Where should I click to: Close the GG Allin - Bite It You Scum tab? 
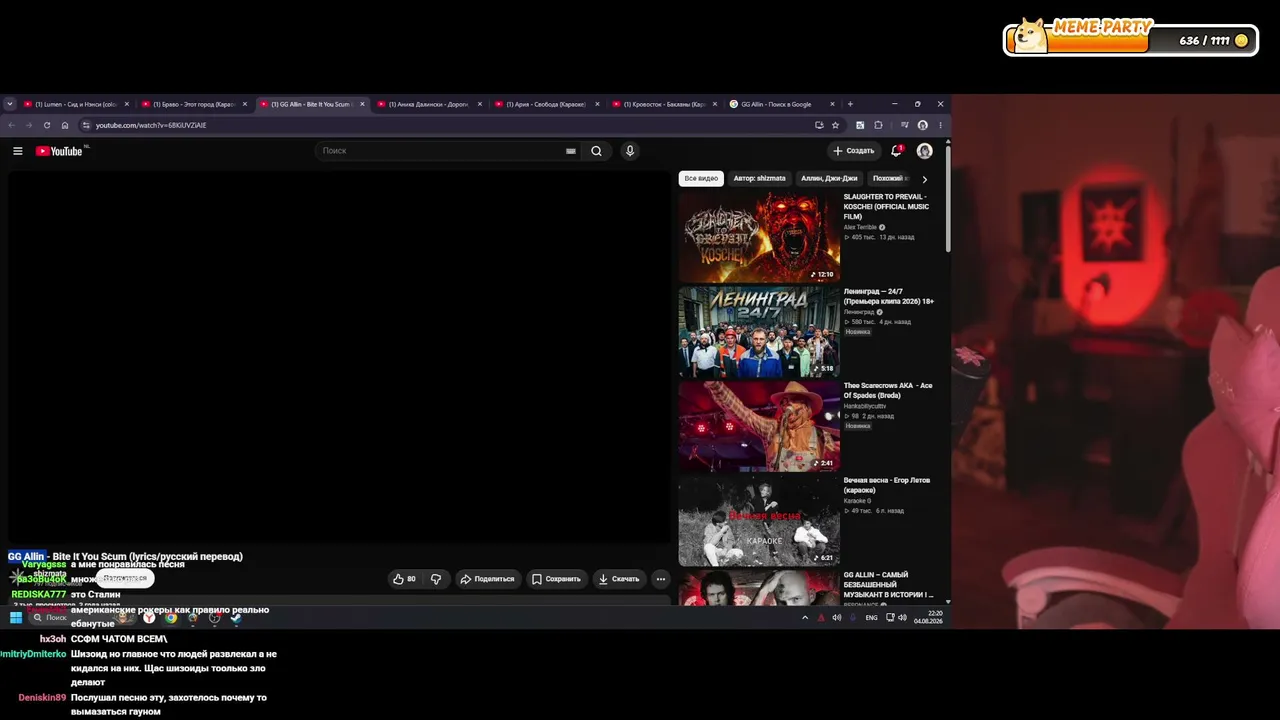coord(362,104)
